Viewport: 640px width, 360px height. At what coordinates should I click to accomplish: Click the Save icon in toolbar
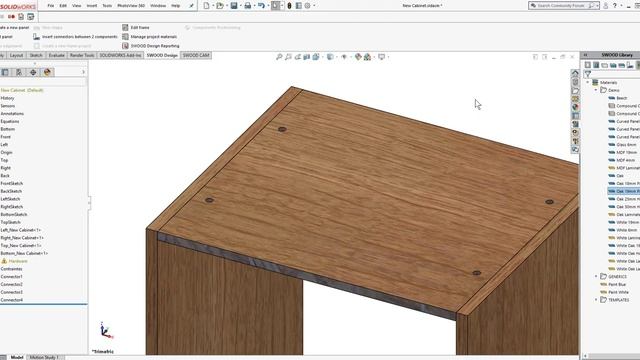234,6
